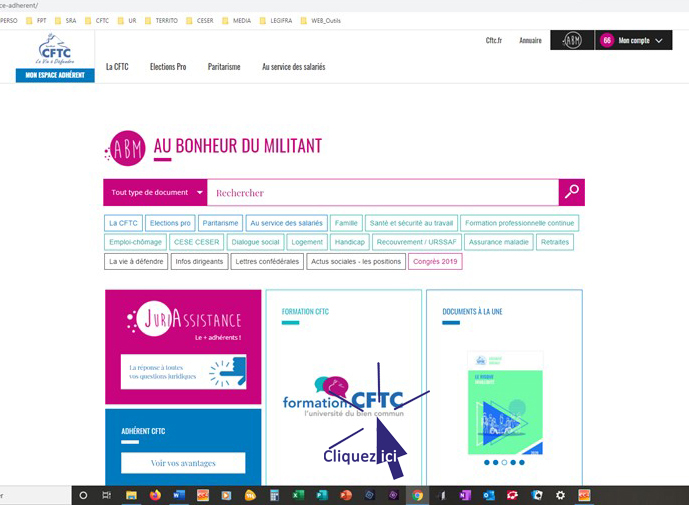The image size is (689, 505).
Task: Click La réponse à toutes vos questions juridiques
Action: (183, 372)
